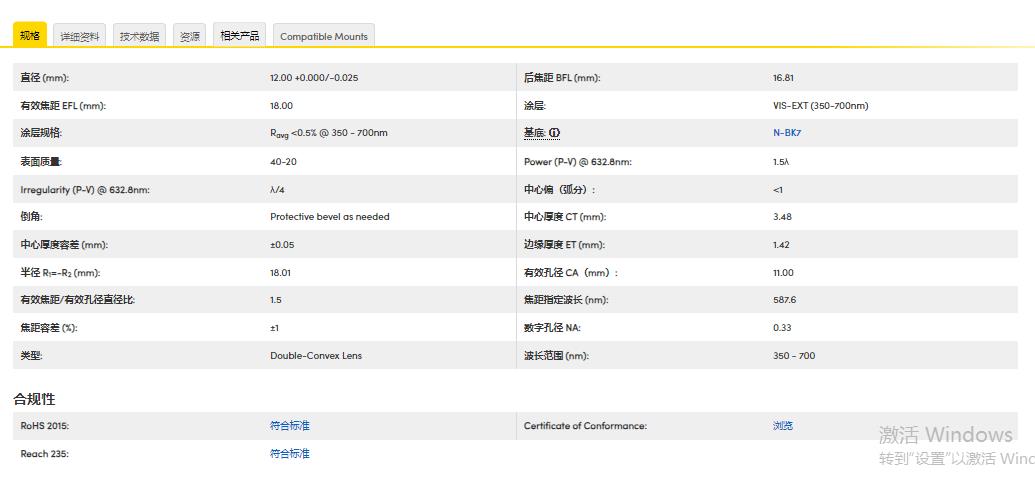1035x483 pixels.
Task: Click the Protective bevel as needed value
Action: (x=330, y=217)
